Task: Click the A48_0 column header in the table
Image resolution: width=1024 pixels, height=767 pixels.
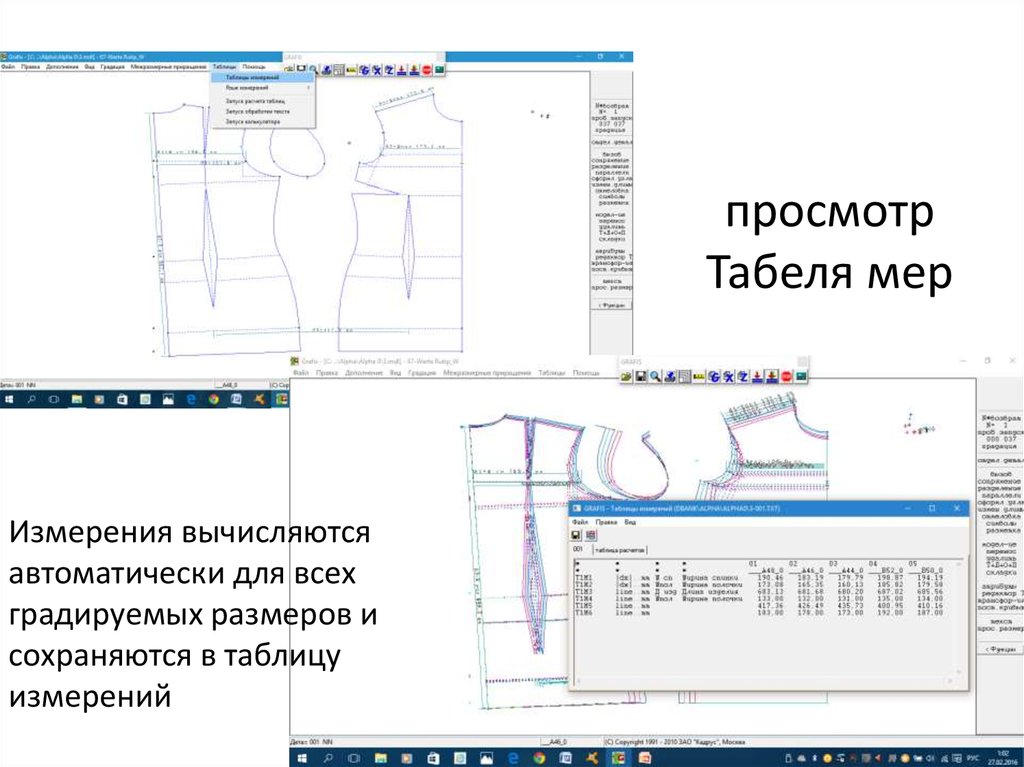Action: [x=772, y=569]
